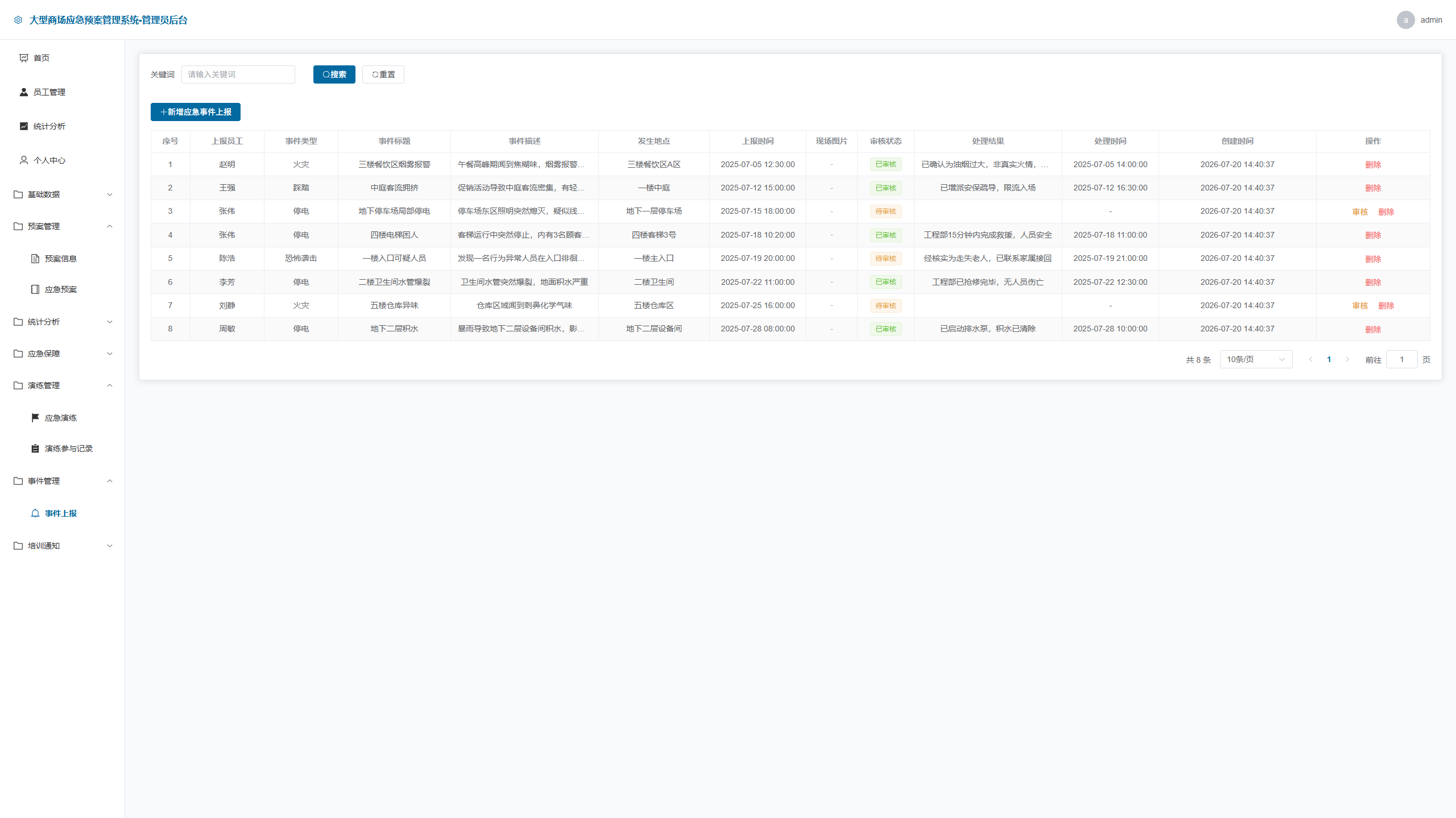This screenshot has height=818, width=1456.
Task: Click the 基础数据 folder icon
Action: click(x=18, y=194)
